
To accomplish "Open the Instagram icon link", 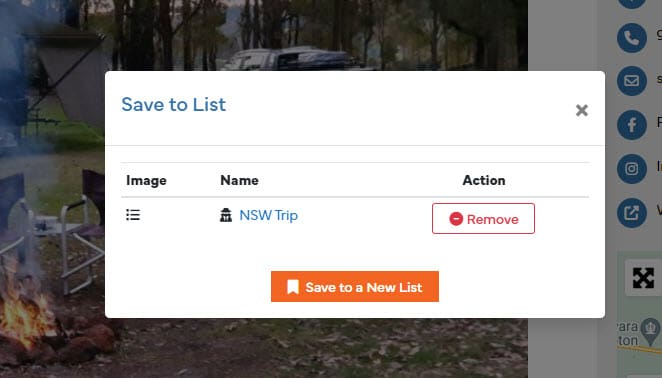I will (632, 169).
